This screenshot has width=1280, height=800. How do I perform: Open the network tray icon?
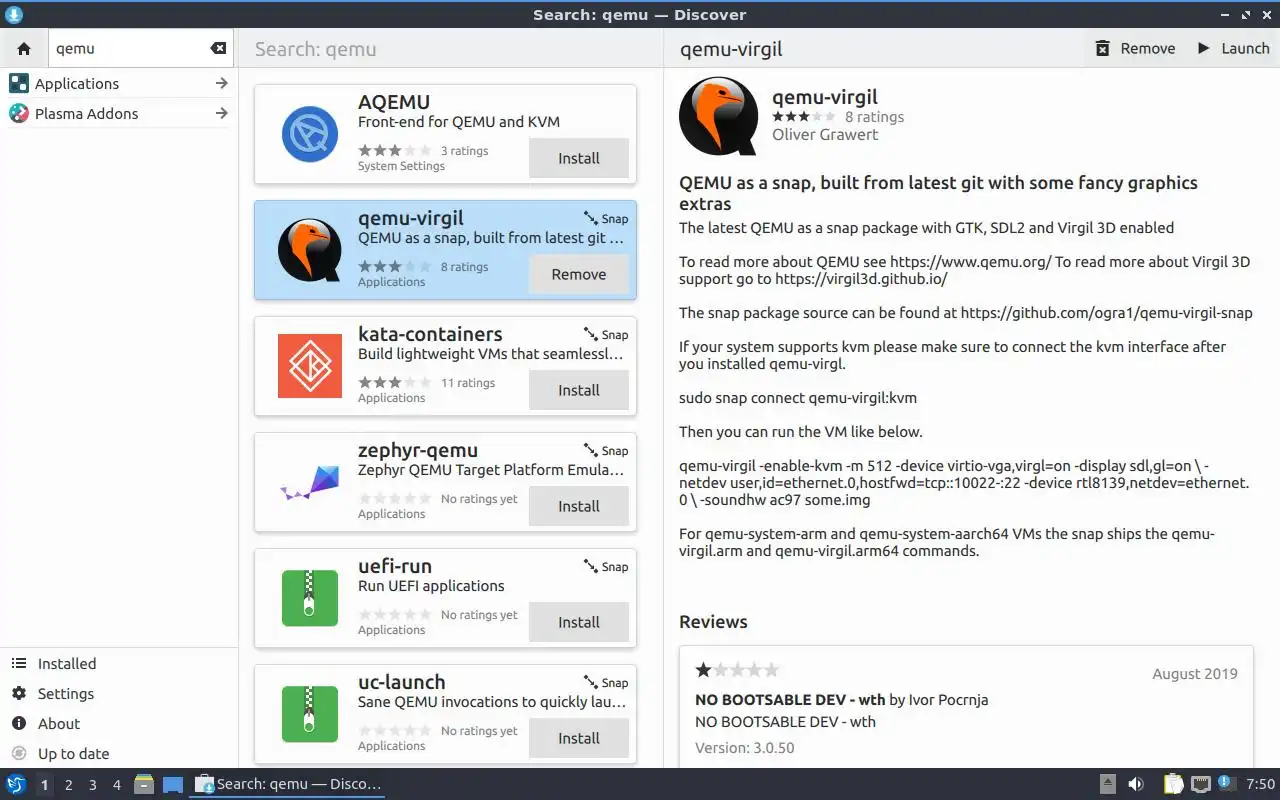(x=1200, y=784)
